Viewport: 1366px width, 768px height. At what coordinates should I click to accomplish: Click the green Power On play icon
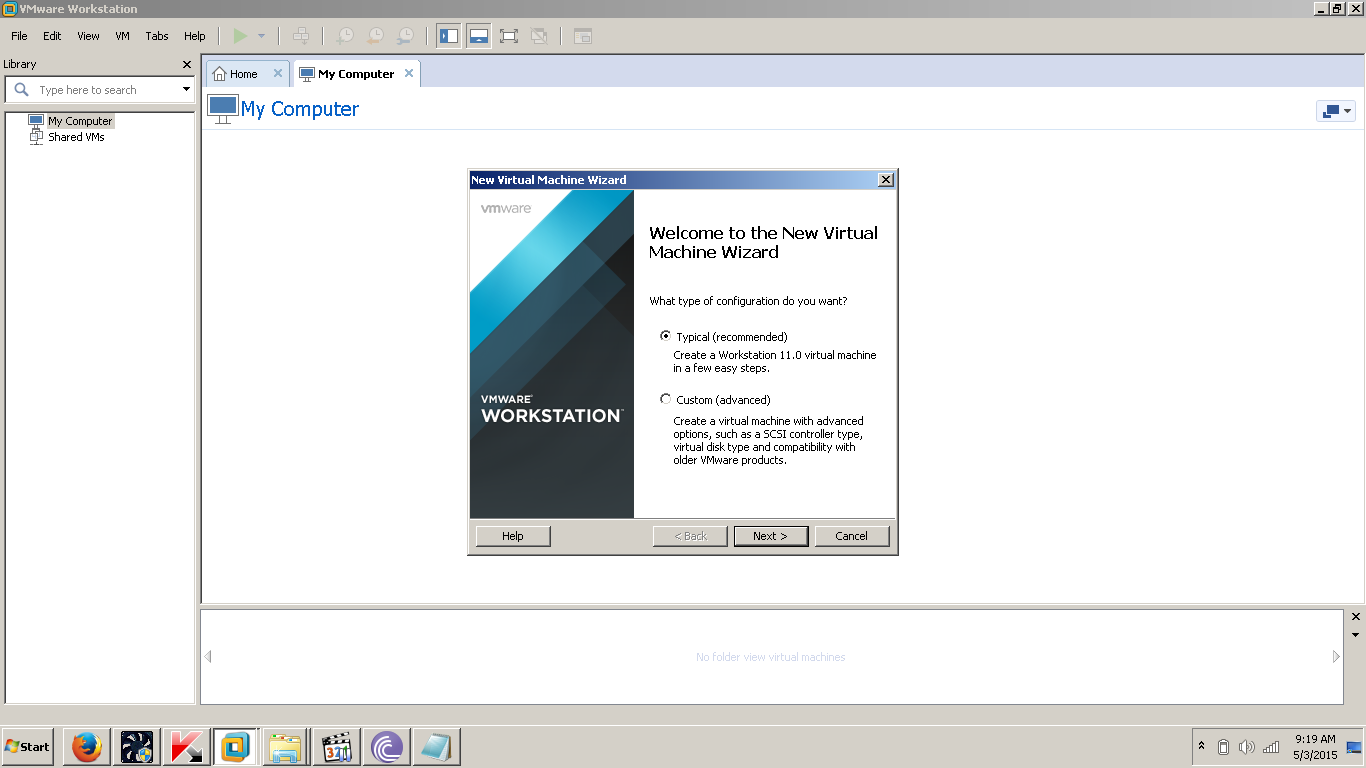click(x=240, y=36)
